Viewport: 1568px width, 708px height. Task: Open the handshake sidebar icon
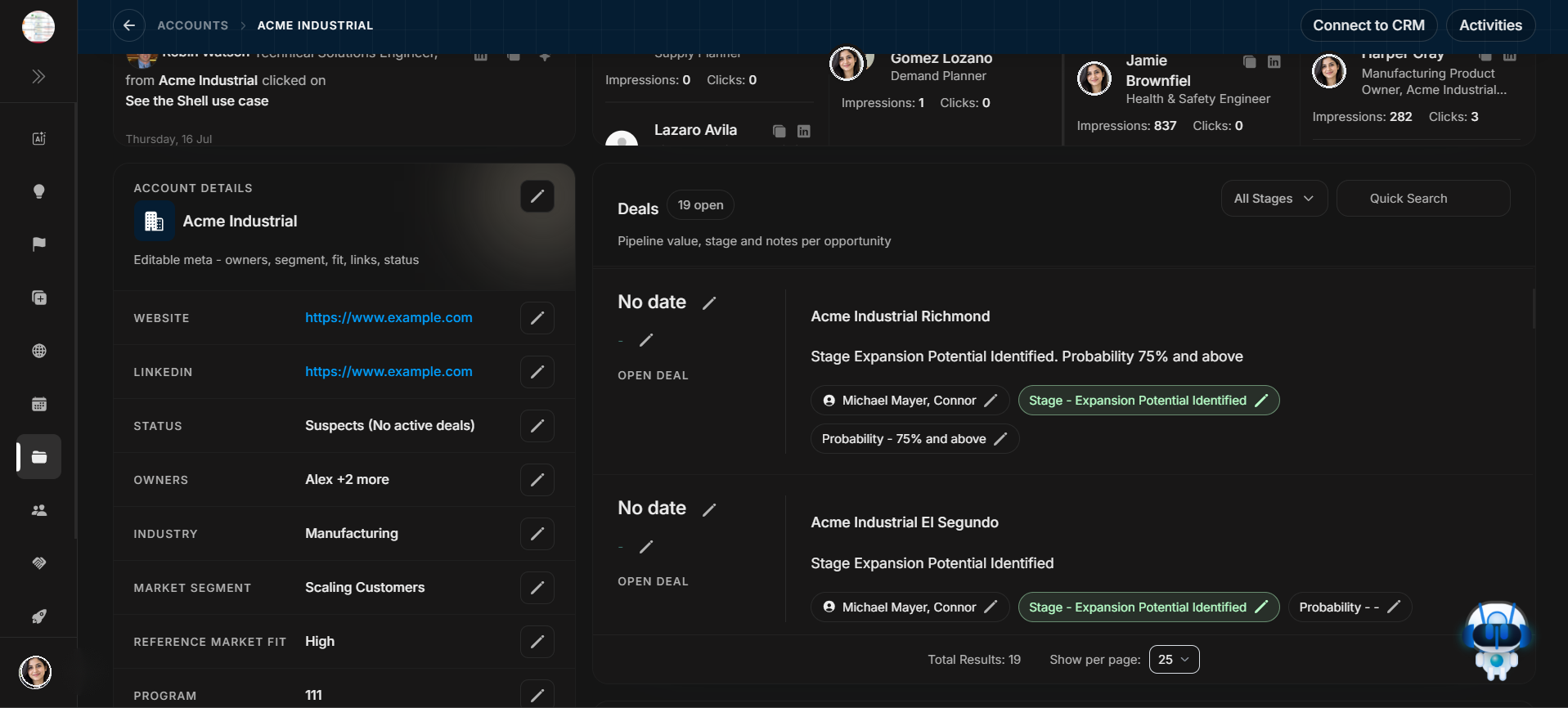[x=38, y=563]
